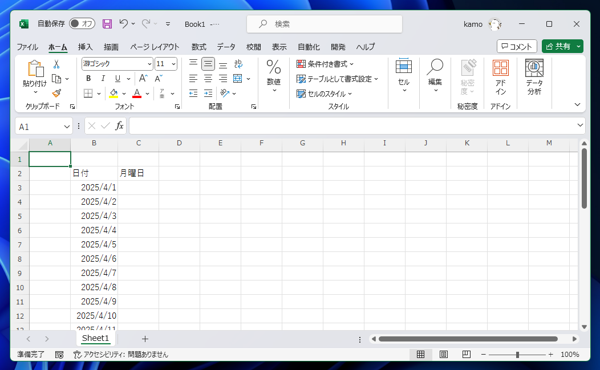Click the zoom slider handle

(517, 355)
